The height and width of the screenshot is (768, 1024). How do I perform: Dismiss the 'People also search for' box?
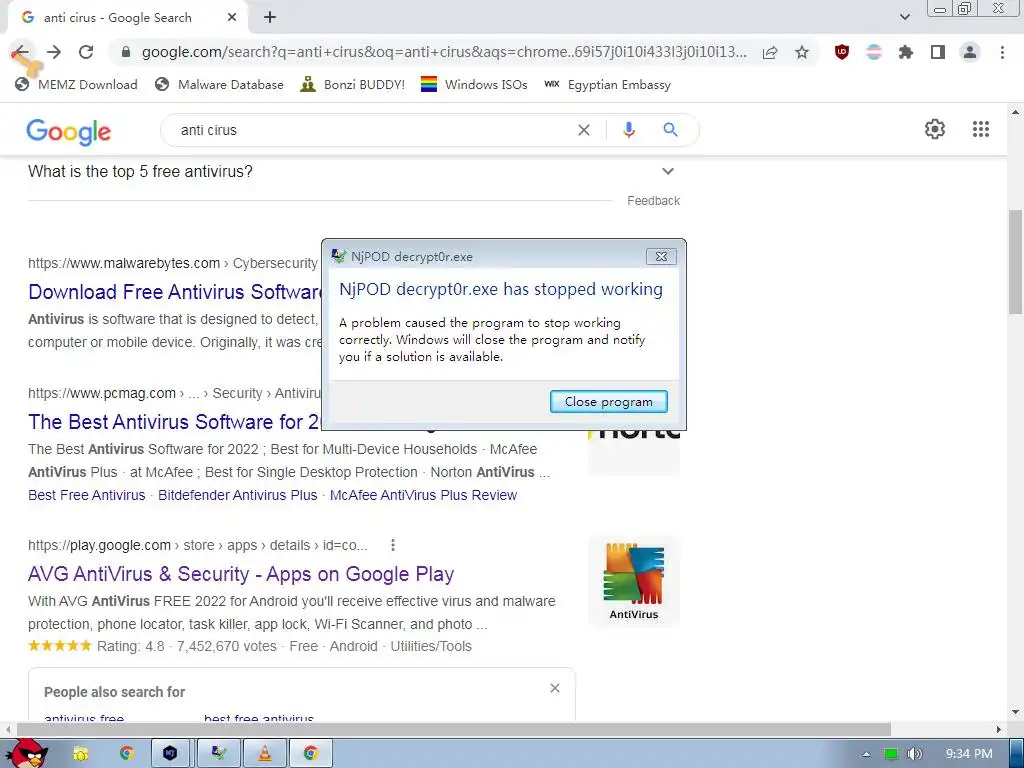[554, 688]
